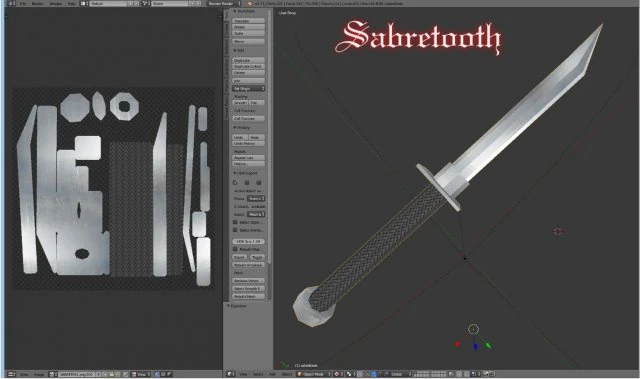Collapse the Edit panel in tool shelf
The height and width of the screenshot is (379, 640).
[234, 50]
